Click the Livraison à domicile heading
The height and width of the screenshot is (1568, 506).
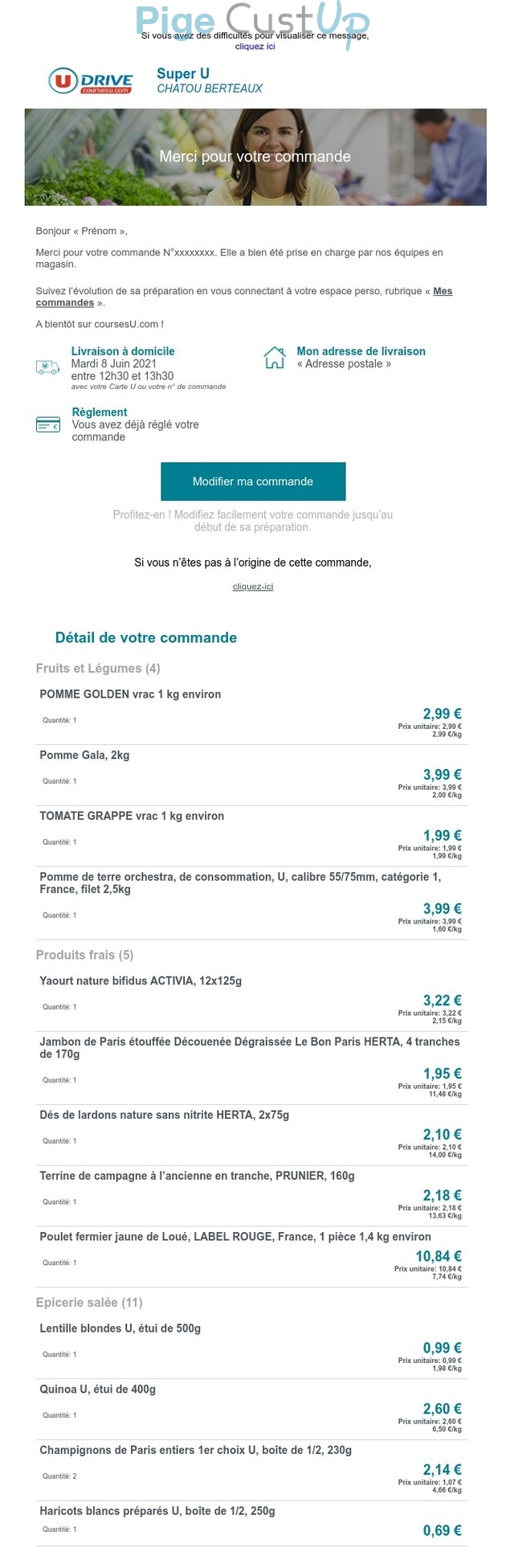[x=123, y=351]
